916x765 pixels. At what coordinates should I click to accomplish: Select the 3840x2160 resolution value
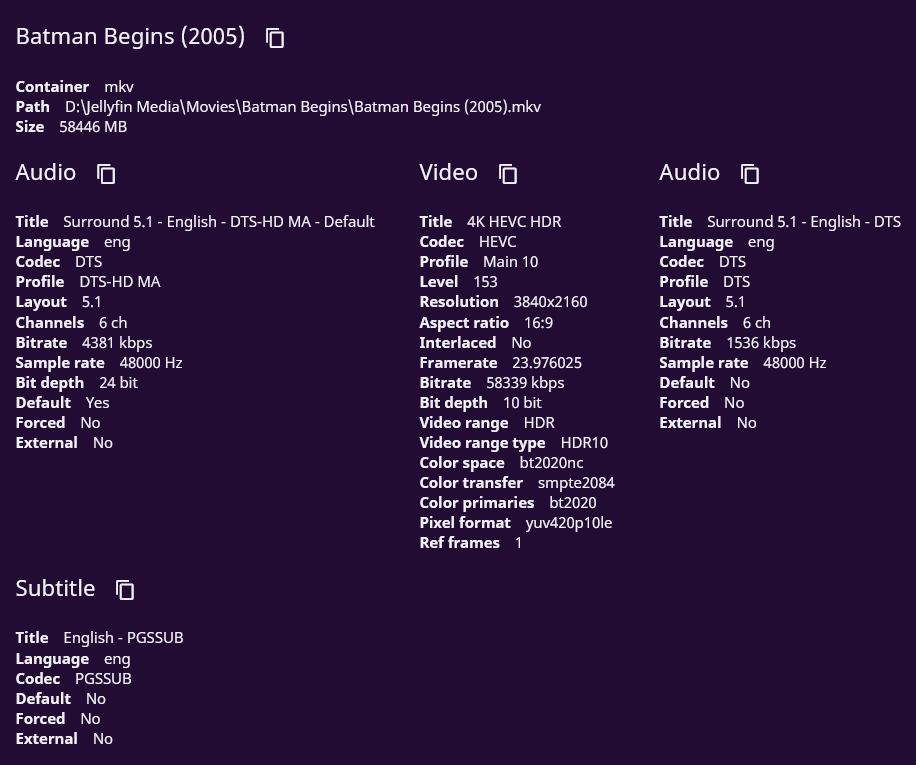click(550, 302)
